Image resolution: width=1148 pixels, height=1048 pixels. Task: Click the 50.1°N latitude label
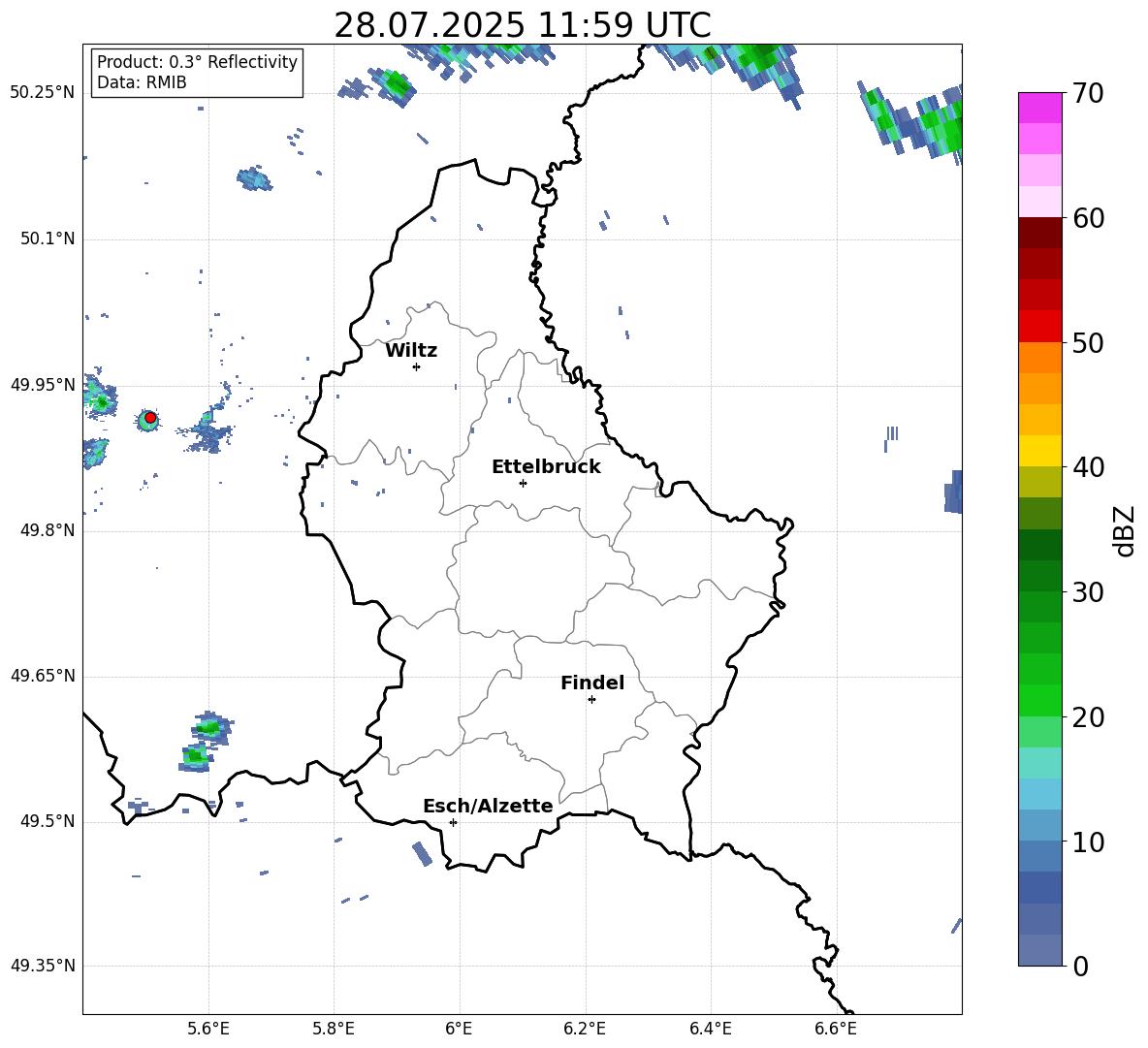pyautogui.click(x=48, y=238)
